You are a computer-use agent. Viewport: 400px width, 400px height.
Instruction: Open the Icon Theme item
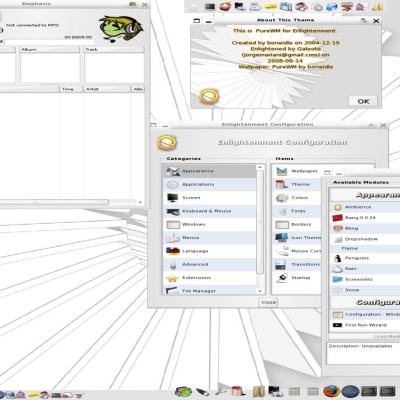coord(297,238)
